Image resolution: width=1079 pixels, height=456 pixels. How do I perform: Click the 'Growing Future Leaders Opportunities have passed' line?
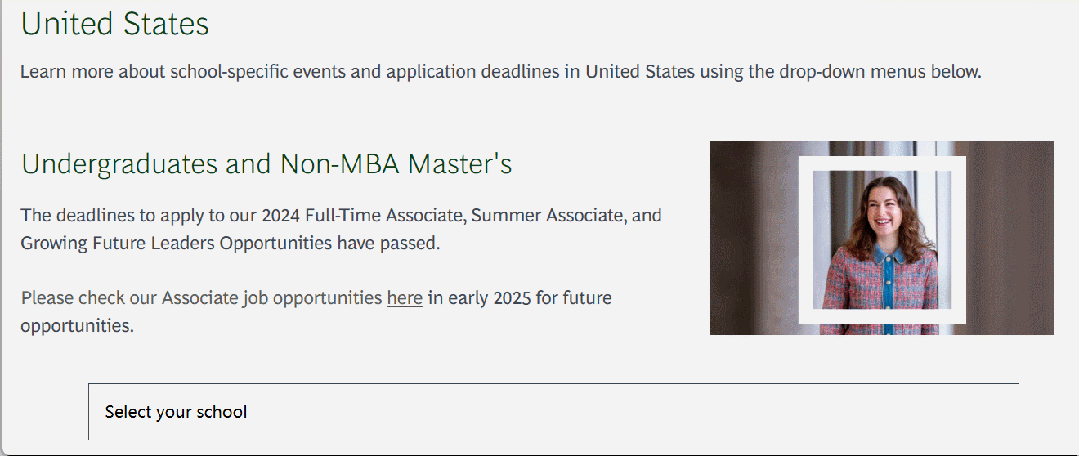[230, 243]
